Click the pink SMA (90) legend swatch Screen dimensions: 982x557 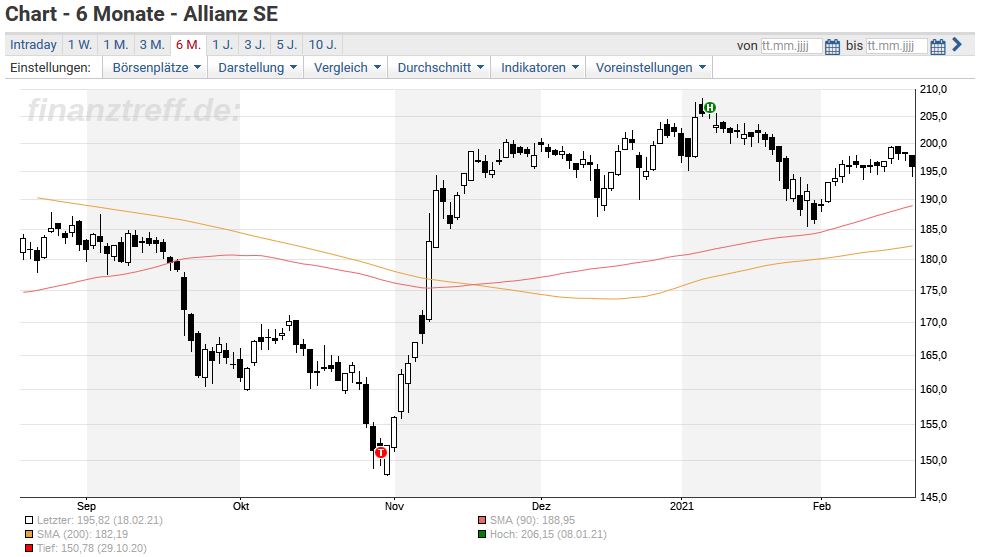tap(482, 521)
